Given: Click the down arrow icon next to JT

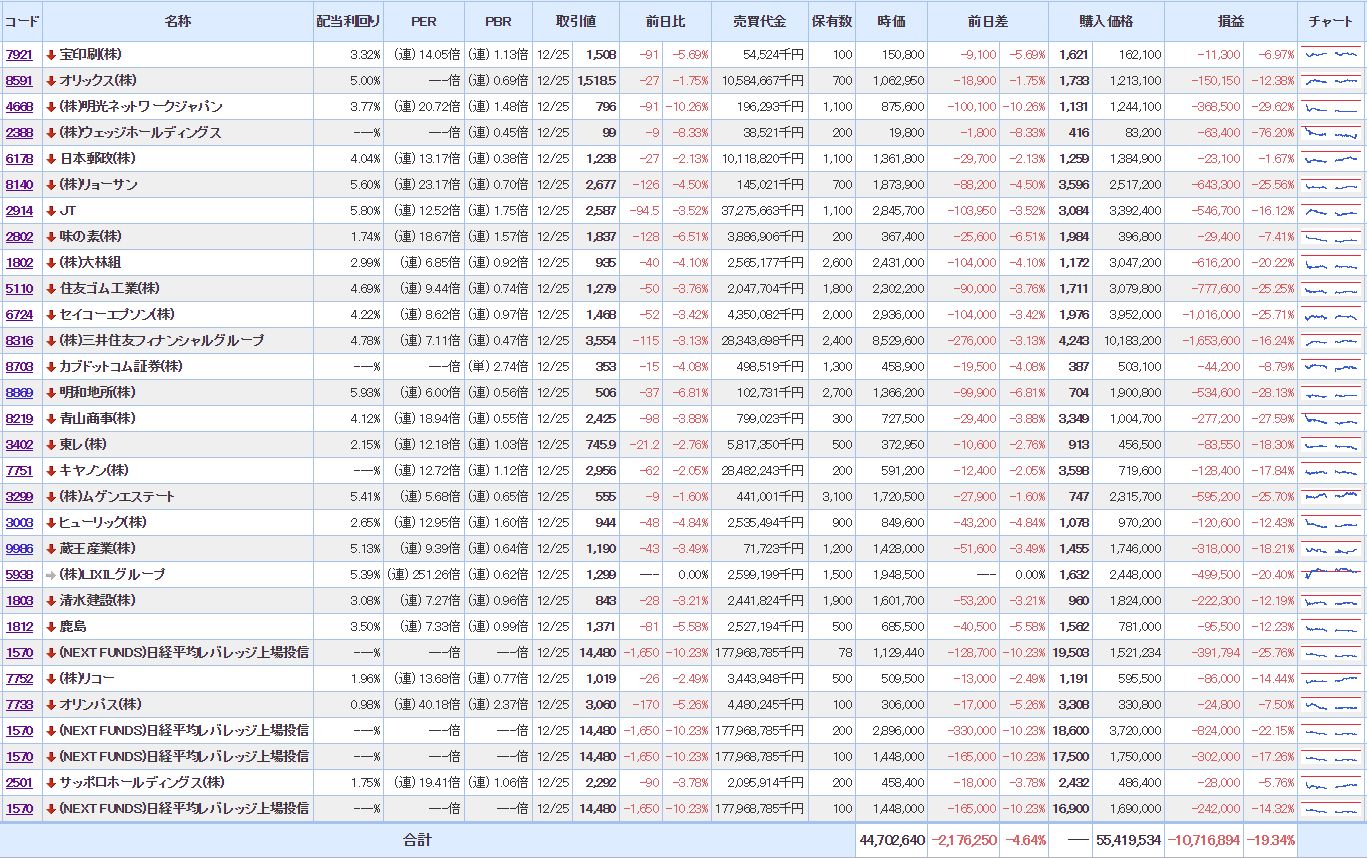Looking at the screenshot, I should [x=51, y=211].
